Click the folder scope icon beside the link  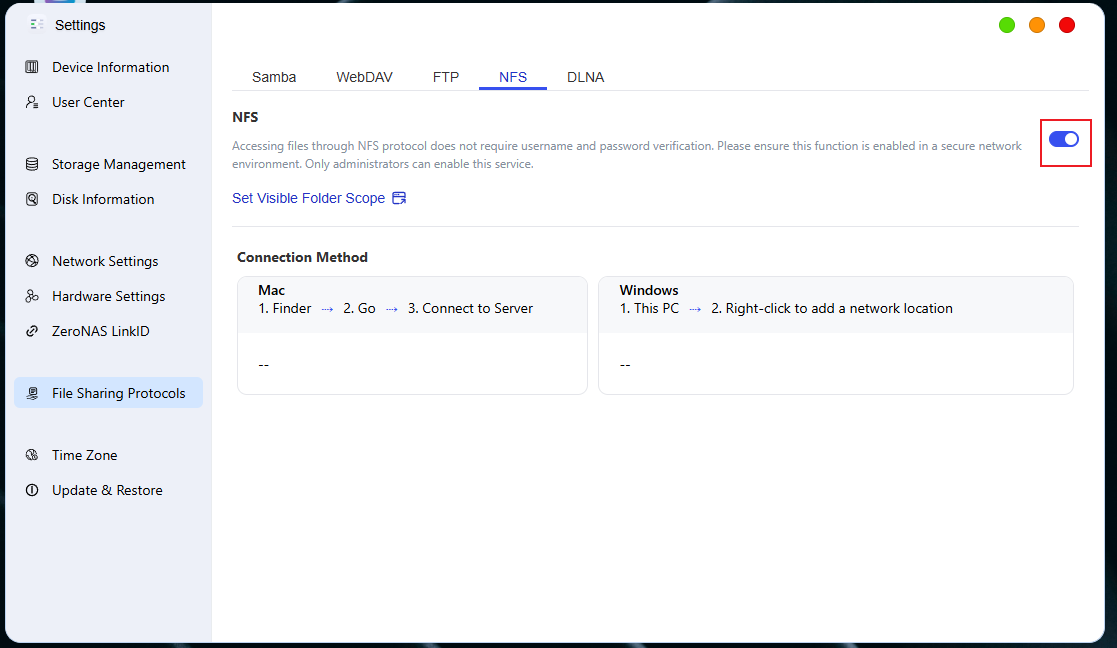(399, 198)
